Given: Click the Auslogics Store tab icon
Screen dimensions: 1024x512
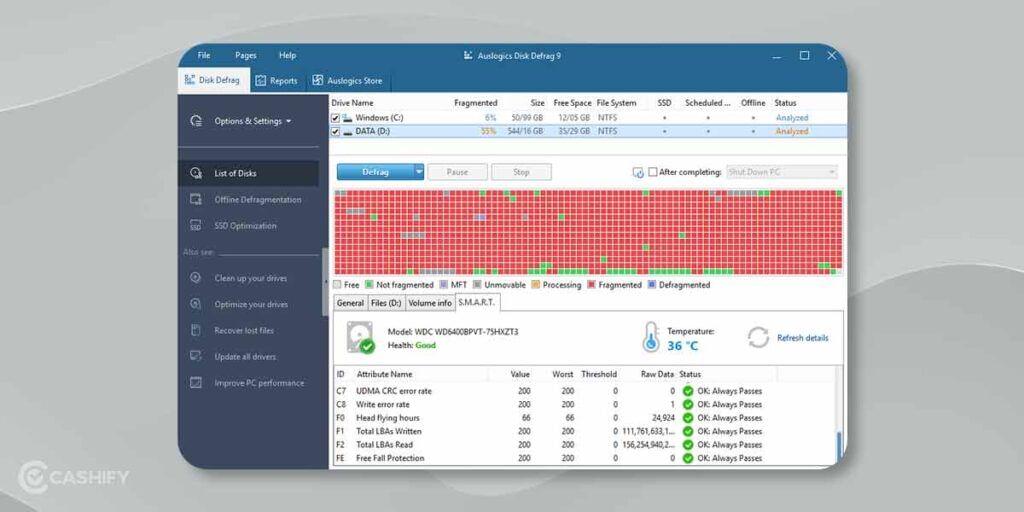Looking at the screenshot, I should (x=317, y=80).
